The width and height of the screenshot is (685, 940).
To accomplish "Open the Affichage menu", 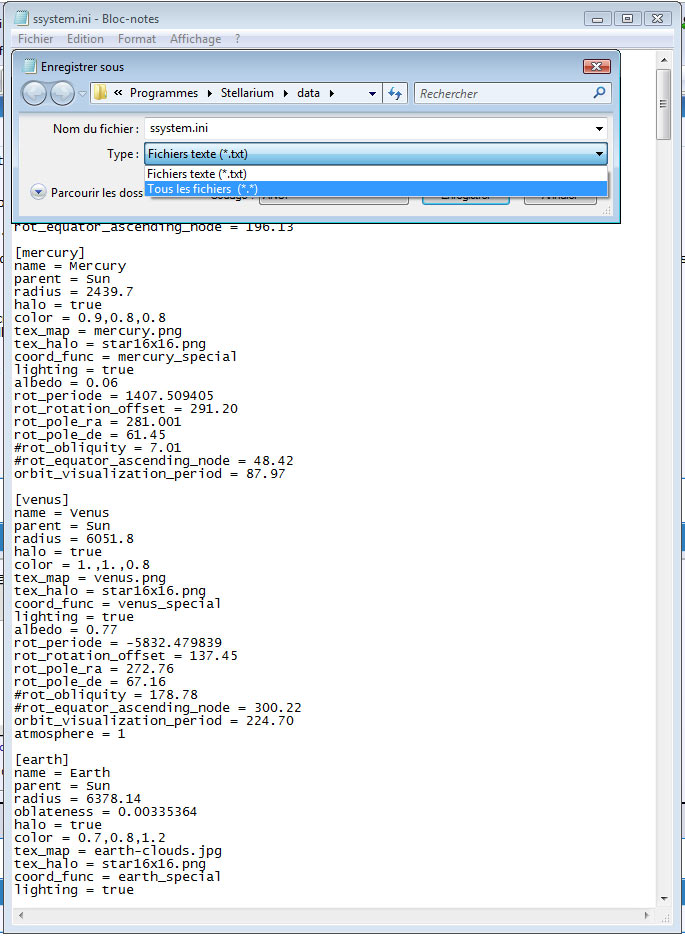I will 195,39.
